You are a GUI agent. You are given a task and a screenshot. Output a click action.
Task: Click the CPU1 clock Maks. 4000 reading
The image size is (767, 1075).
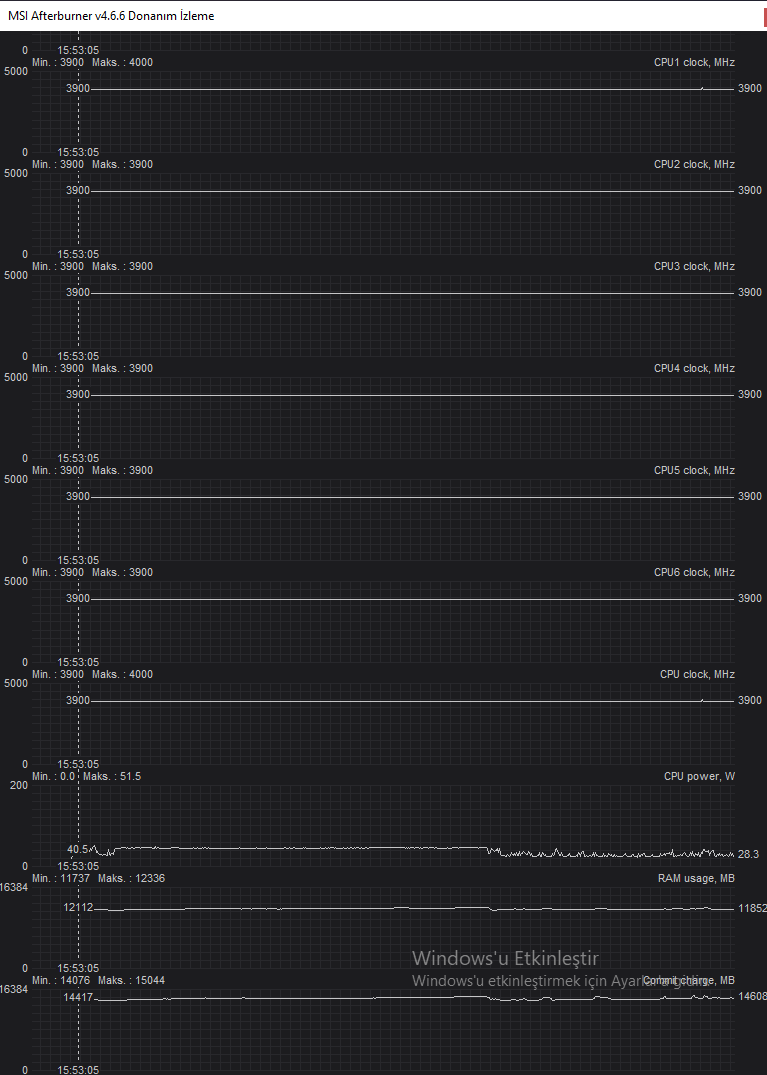point(122,62)
